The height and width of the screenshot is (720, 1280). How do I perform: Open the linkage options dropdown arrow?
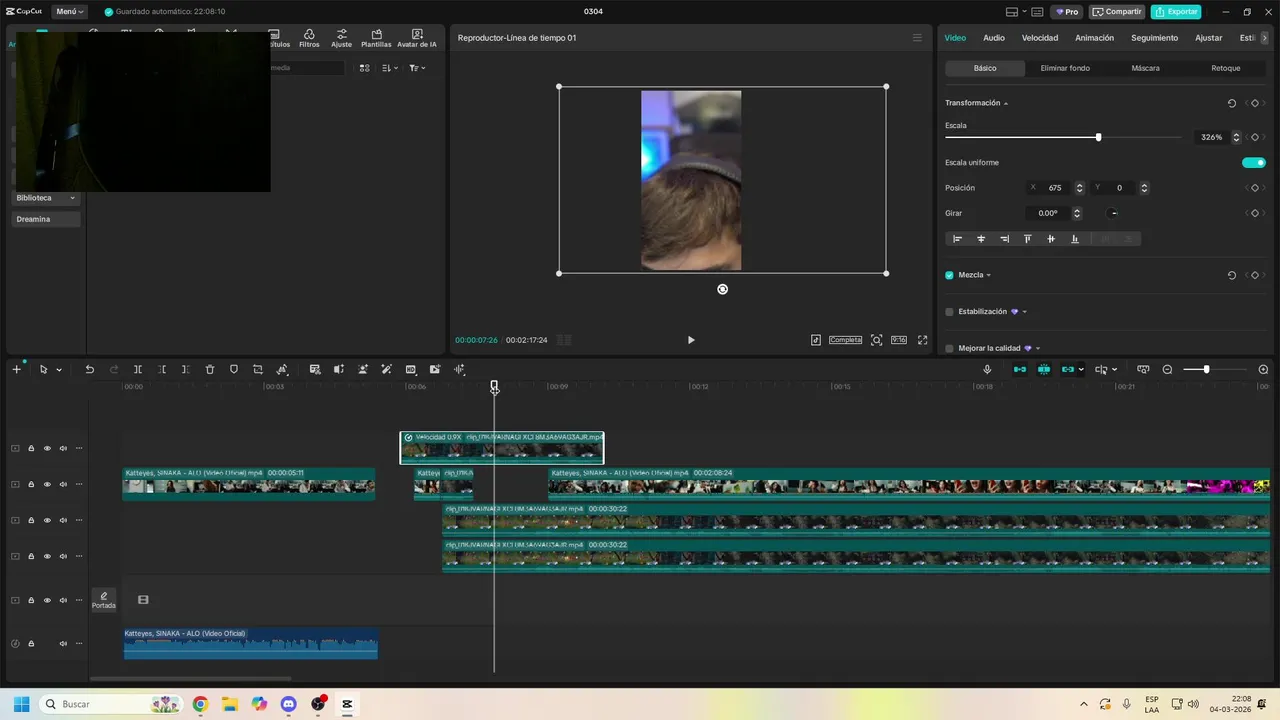(x=1081, y=370)
